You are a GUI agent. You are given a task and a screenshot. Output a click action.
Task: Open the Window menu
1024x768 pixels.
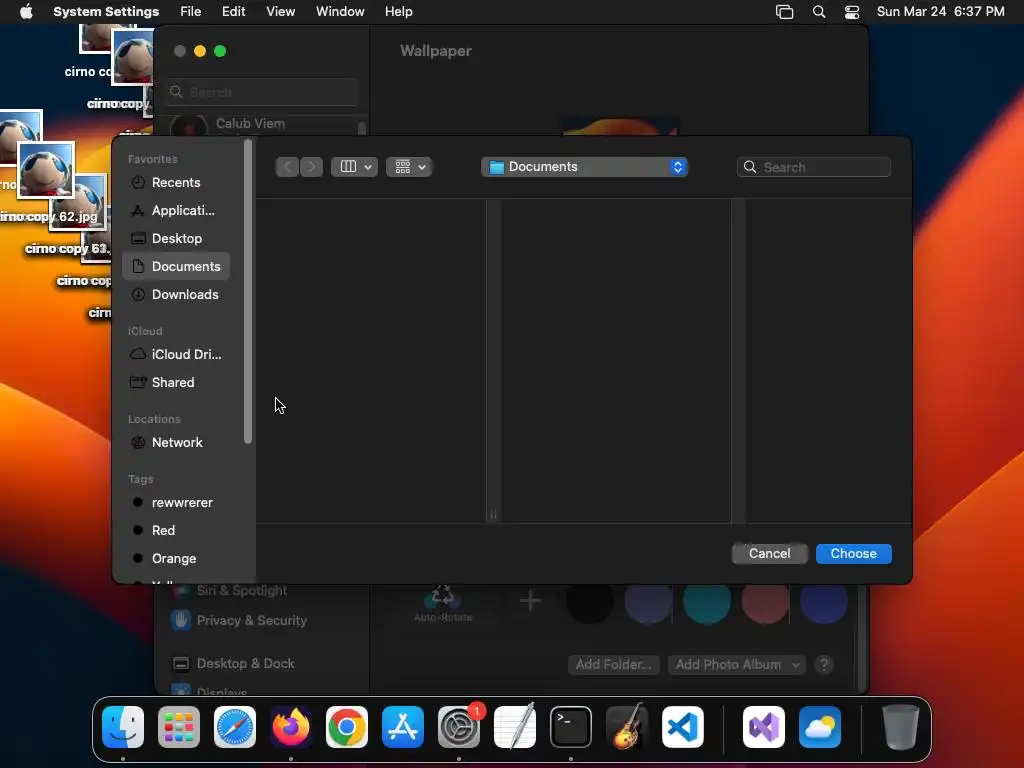pos(340,12)
